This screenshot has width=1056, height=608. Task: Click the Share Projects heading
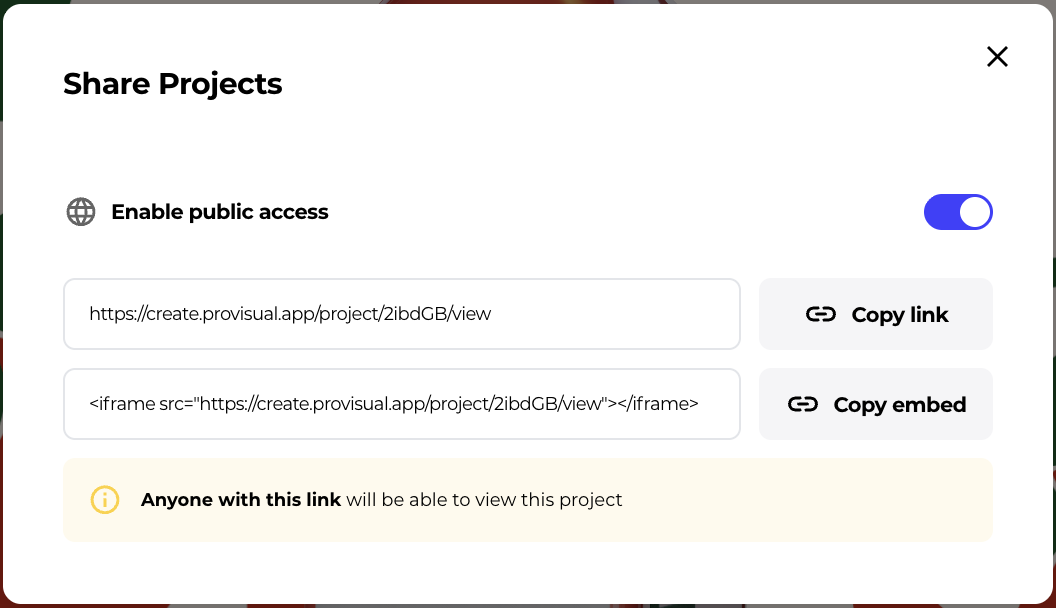172,84
